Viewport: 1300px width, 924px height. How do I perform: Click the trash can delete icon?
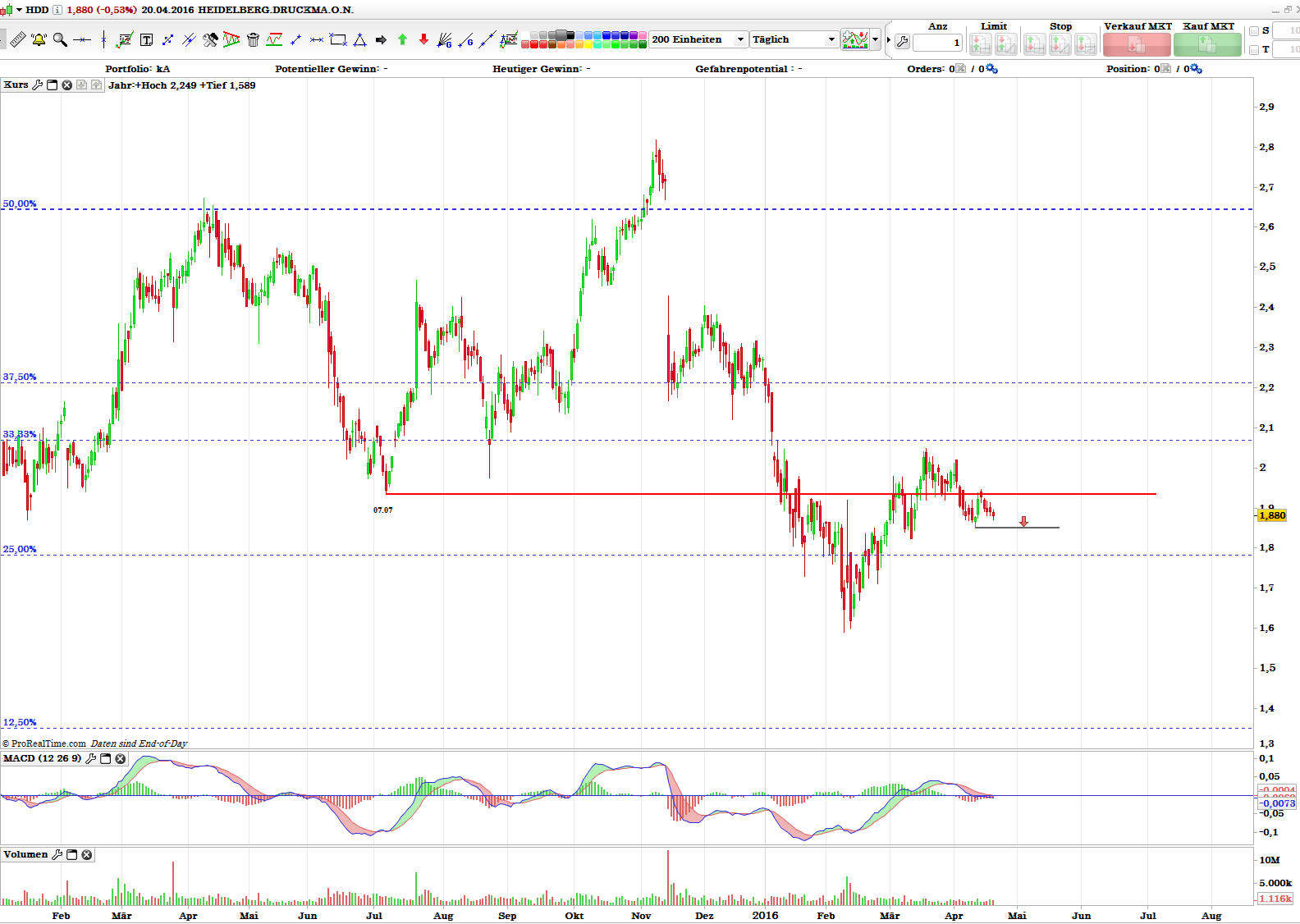click(x=253, y=39)
